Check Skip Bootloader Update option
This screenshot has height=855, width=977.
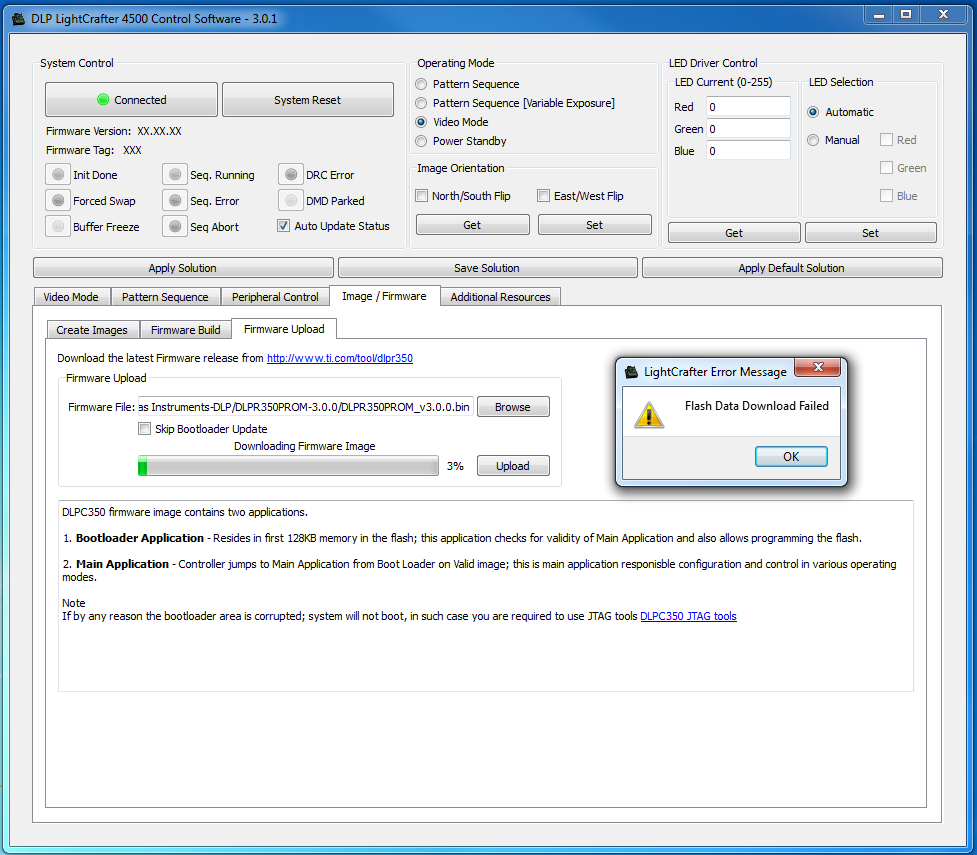(145, 429)
